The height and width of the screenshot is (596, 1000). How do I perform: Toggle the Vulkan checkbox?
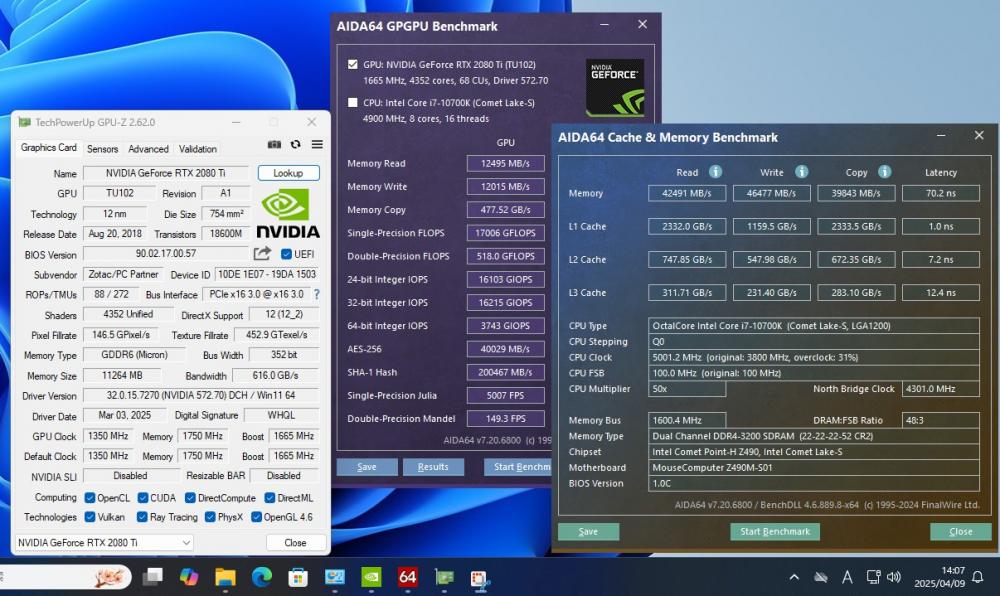tap(90, 516)
